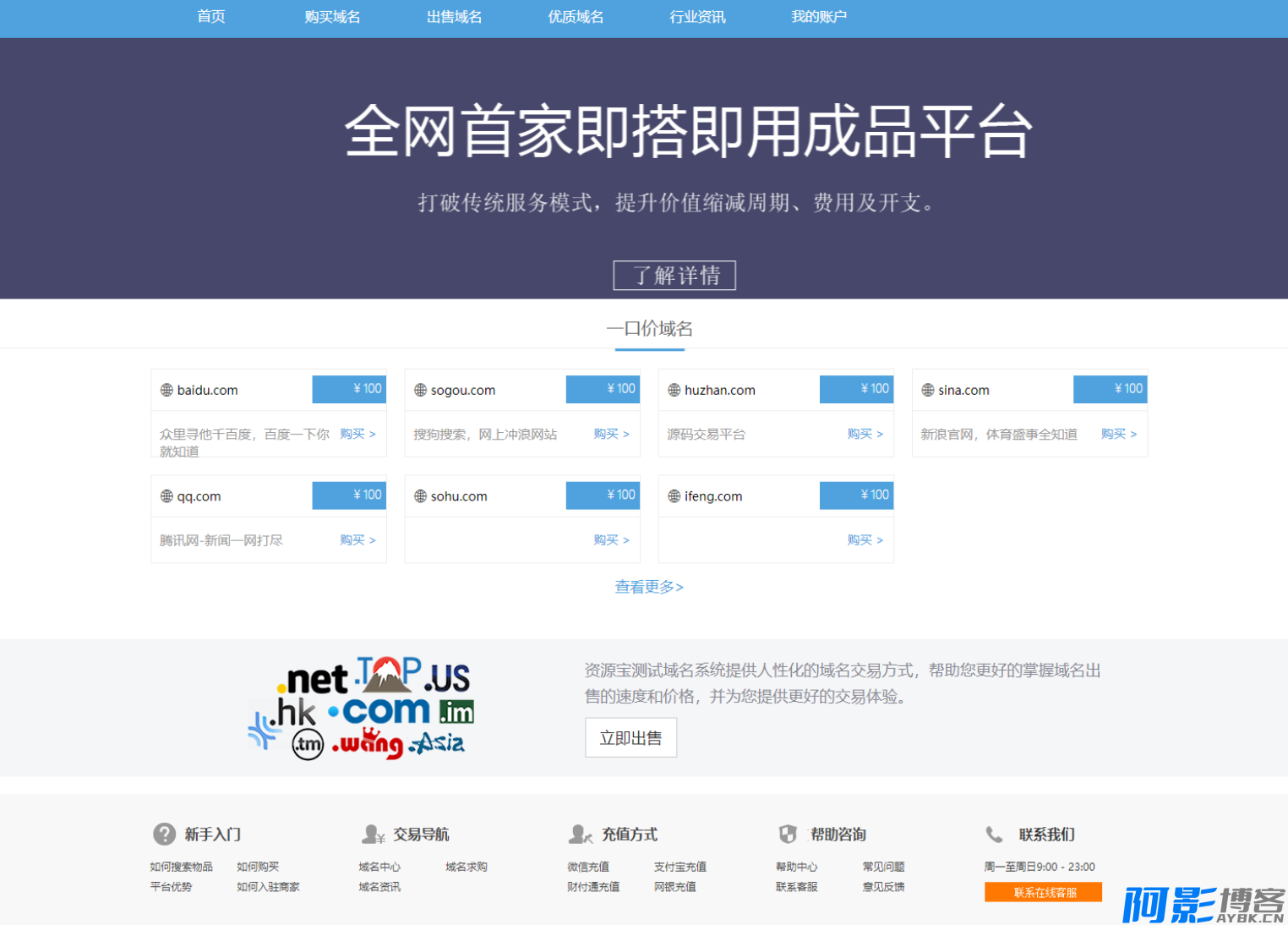Click the 一口价域名 section heading
Viewport: 1288px width, 925px height.
[649, 329]
